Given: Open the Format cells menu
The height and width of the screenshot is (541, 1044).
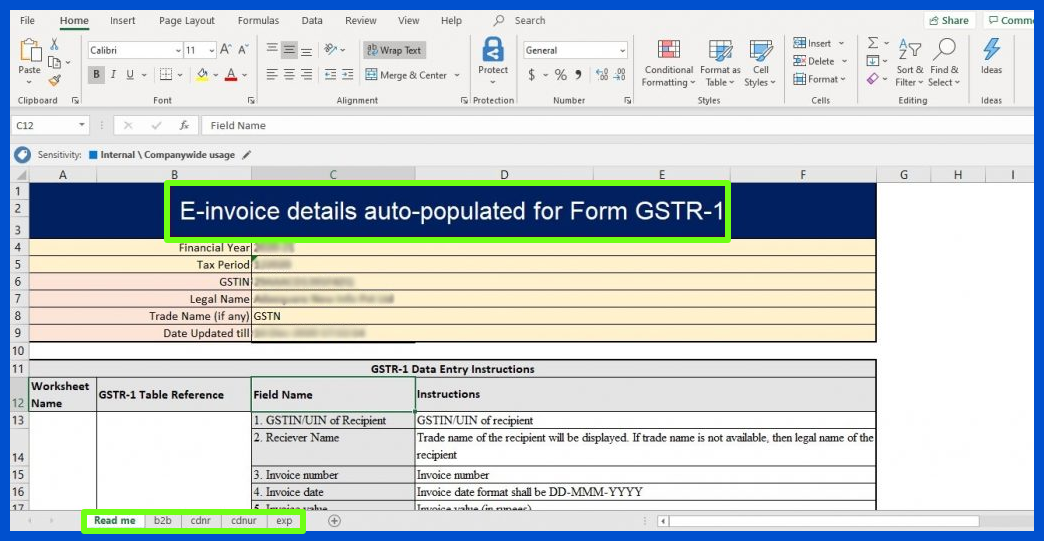Looking at the screenshot, I should pyautogui.click(x=819, y=79).
